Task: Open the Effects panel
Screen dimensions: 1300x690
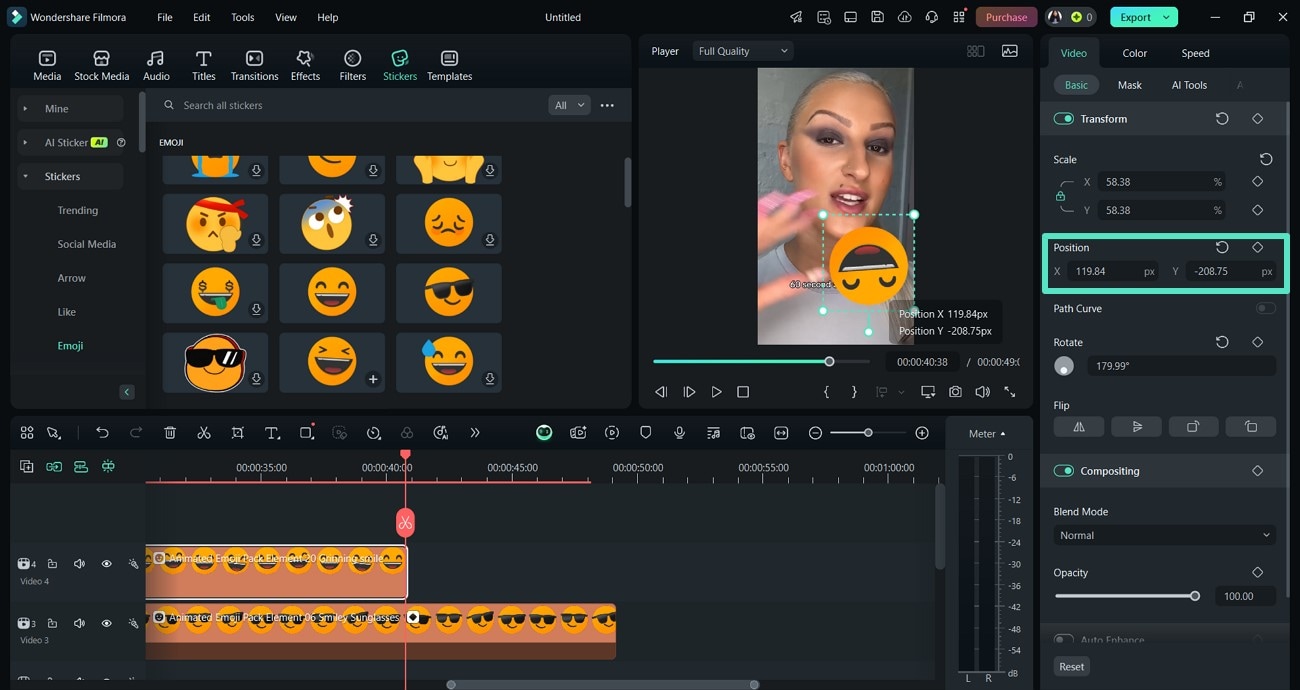Action: coord(305,65)
